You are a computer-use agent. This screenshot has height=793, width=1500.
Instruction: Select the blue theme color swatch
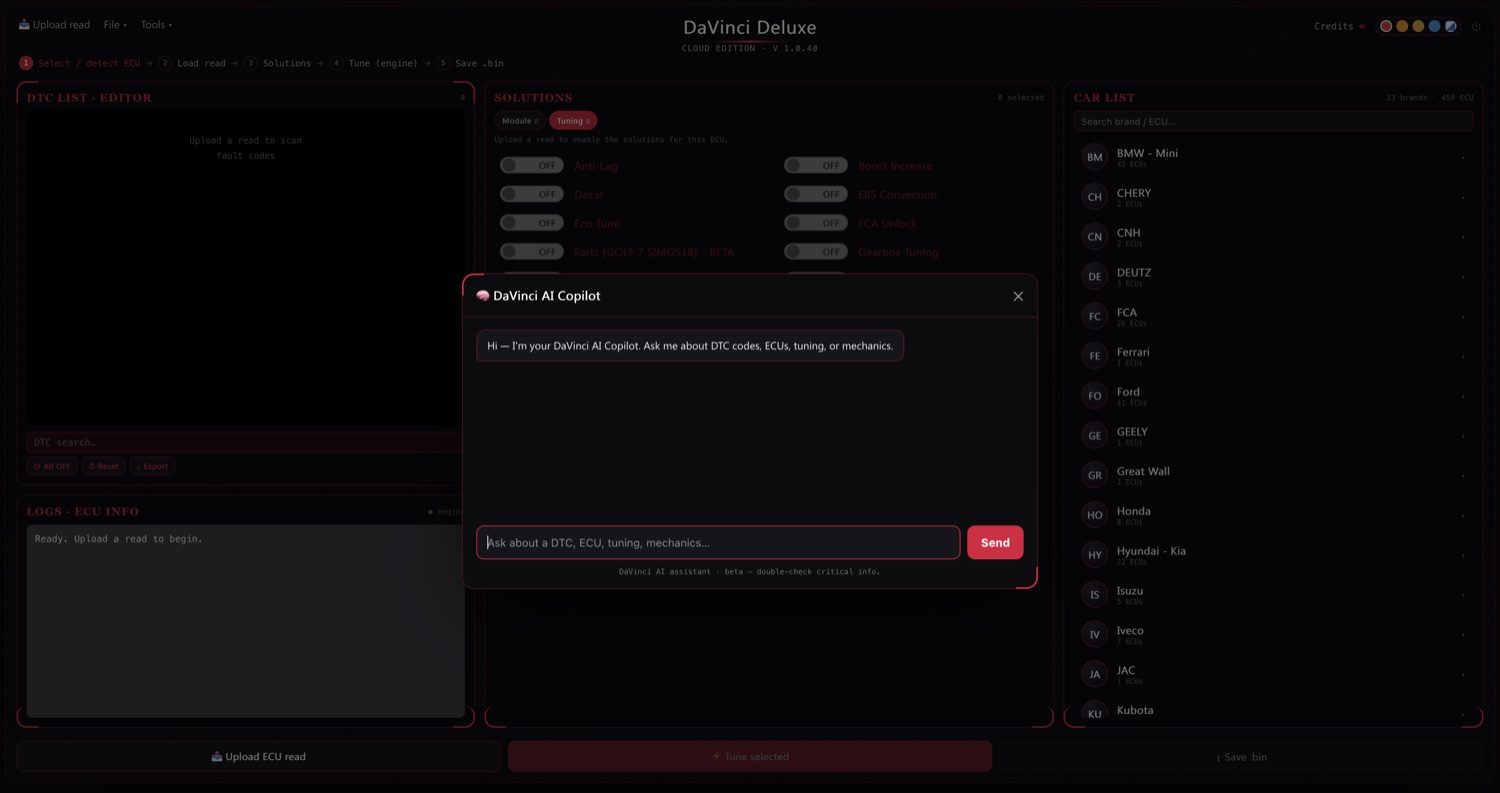click(x=1434, y=26)
